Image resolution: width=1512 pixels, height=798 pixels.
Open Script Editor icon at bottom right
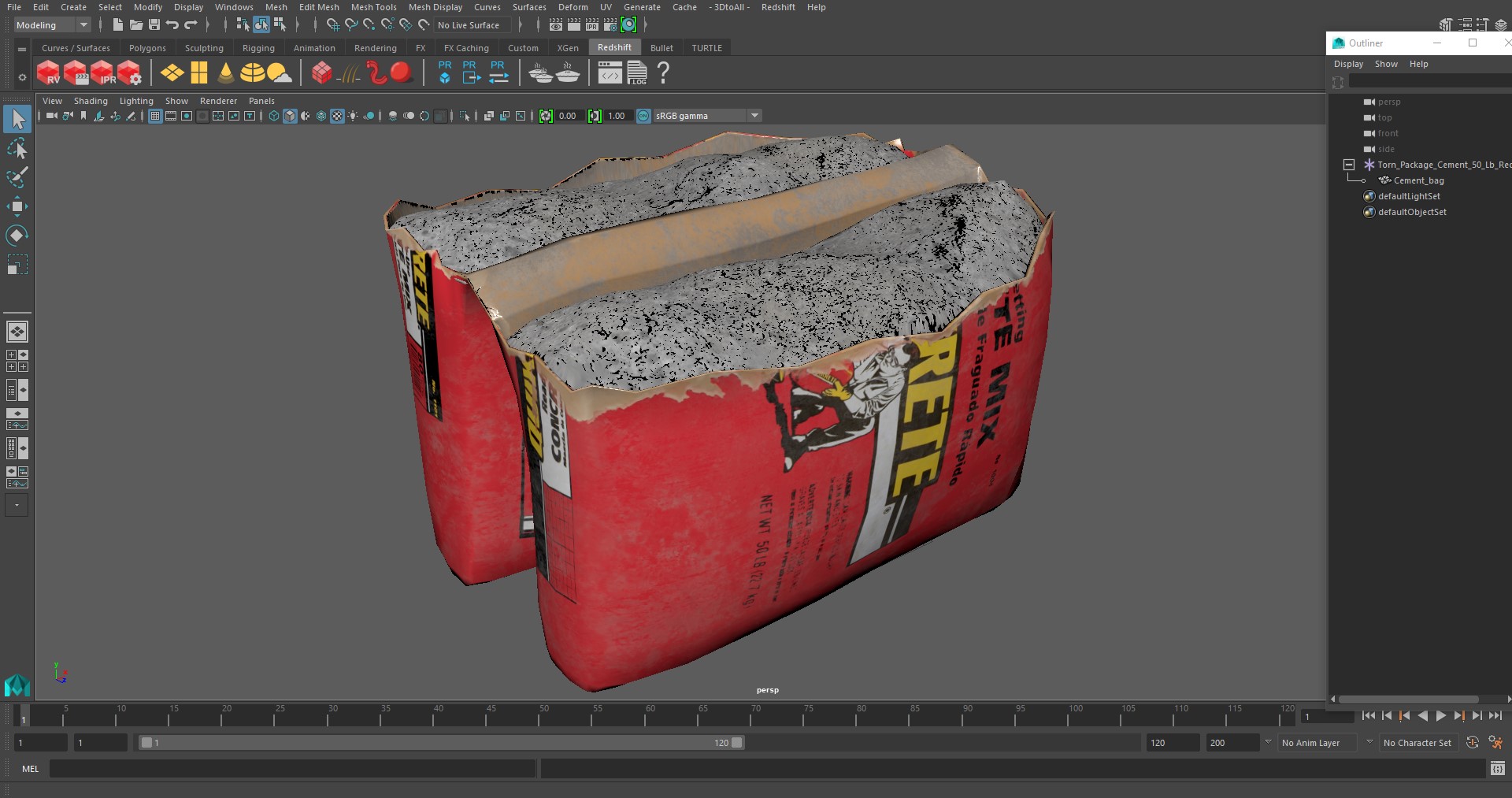[x=1498, y=768]
